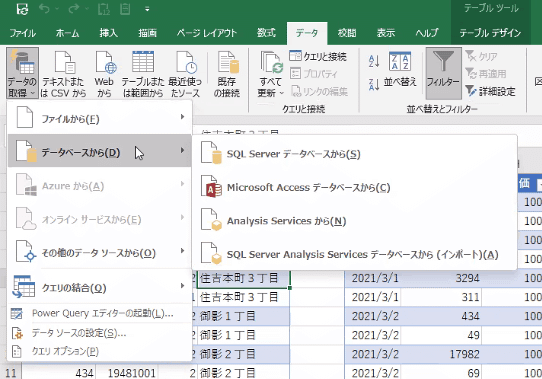This screenshot has height=379, width=542.
Task: Open 詳細設定 advanced filter
Action: (x=490, y=91)
